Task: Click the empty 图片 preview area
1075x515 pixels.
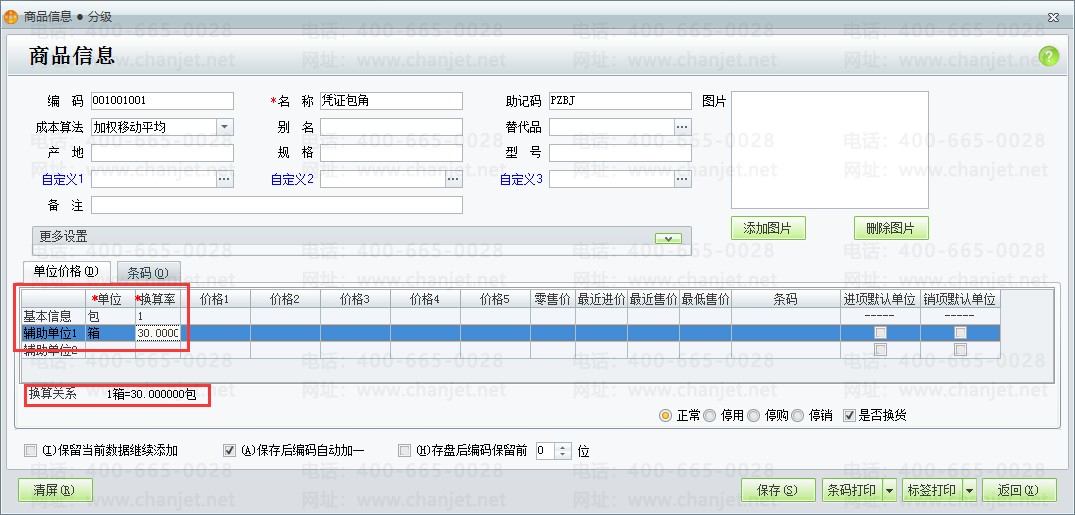Action: click(x=830, y=149)
